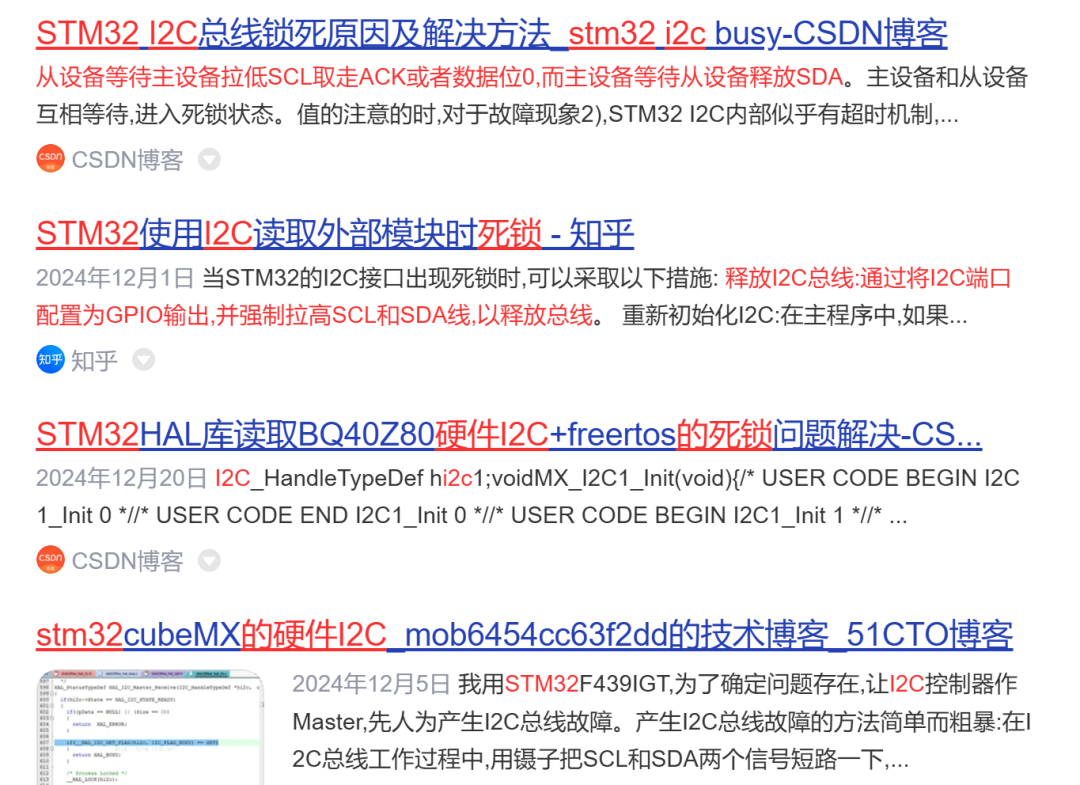Screen dimensions: 1080x785
Task: Open the STM32HAL库读取BQ40Z80硬件I2C result title
Action: click(509, 434)
